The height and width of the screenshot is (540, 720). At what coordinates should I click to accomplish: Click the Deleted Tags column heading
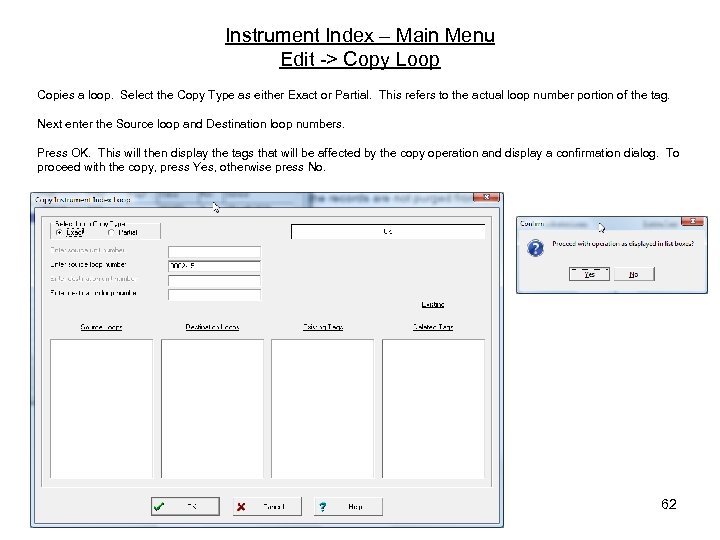pyautogui.click(x=433, y=327)
